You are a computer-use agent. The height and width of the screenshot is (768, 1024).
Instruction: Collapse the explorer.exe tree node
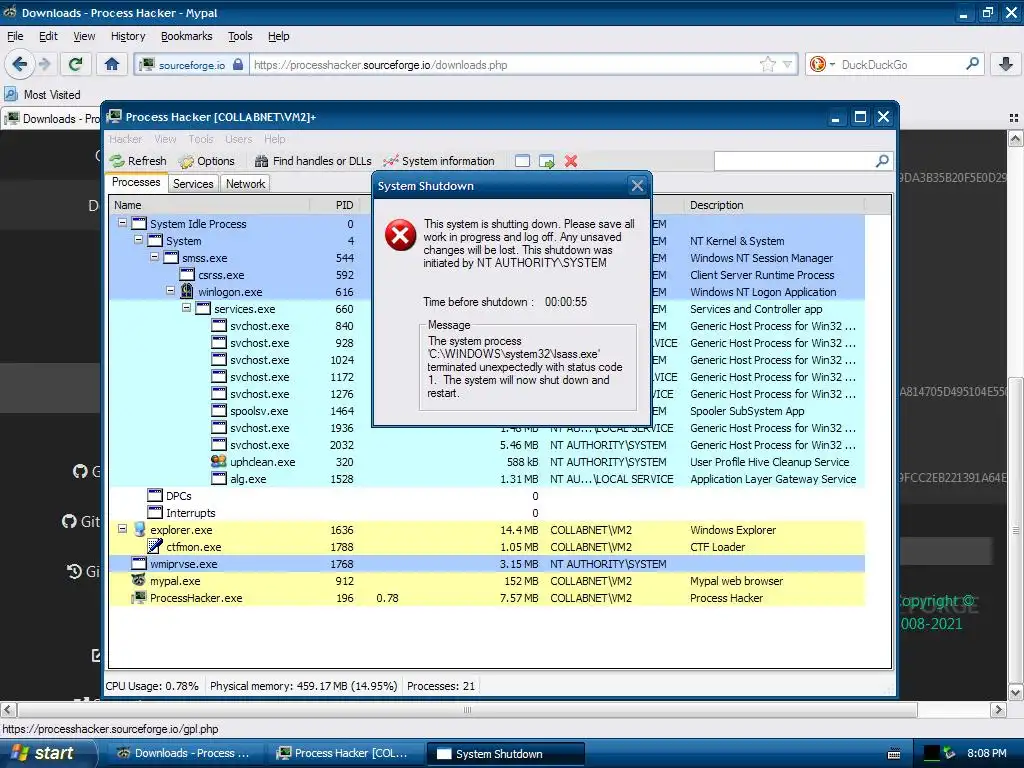tap(122, 529)
